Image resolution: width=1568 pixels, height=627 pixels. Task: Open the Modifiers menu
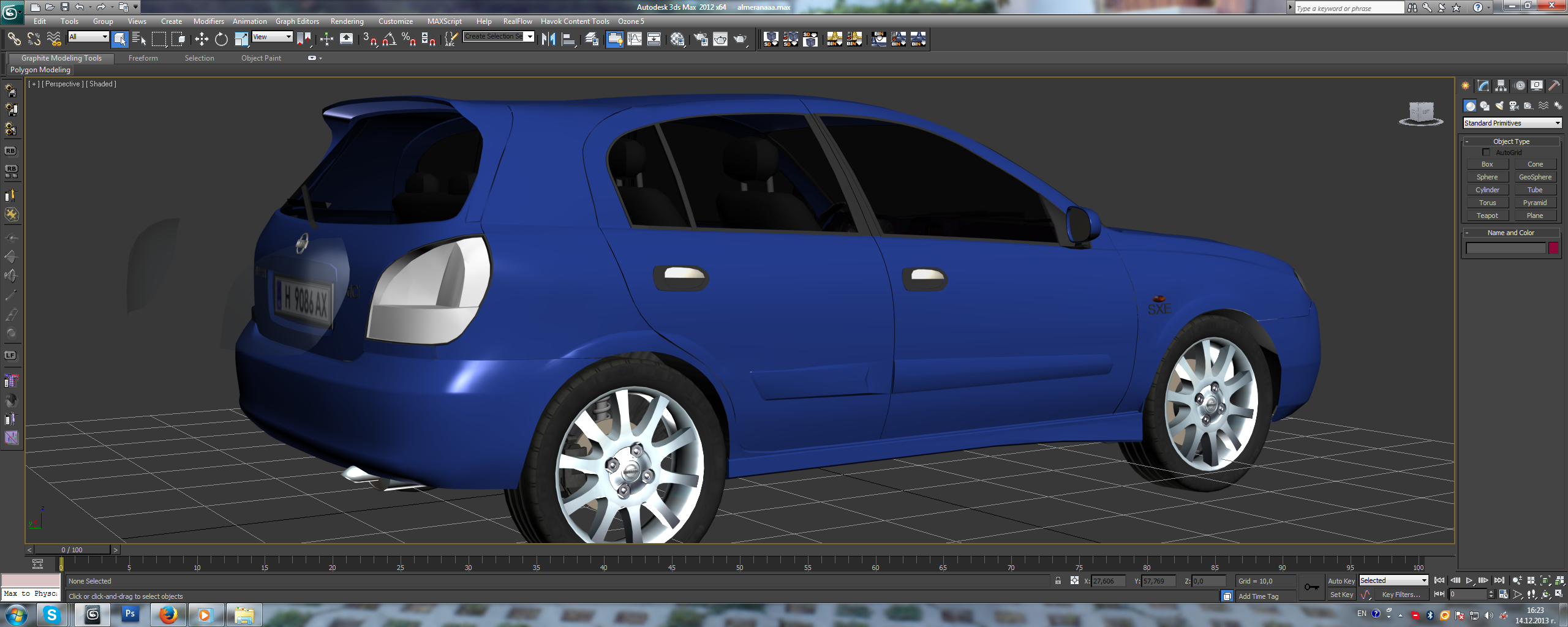tap(208, 21)
